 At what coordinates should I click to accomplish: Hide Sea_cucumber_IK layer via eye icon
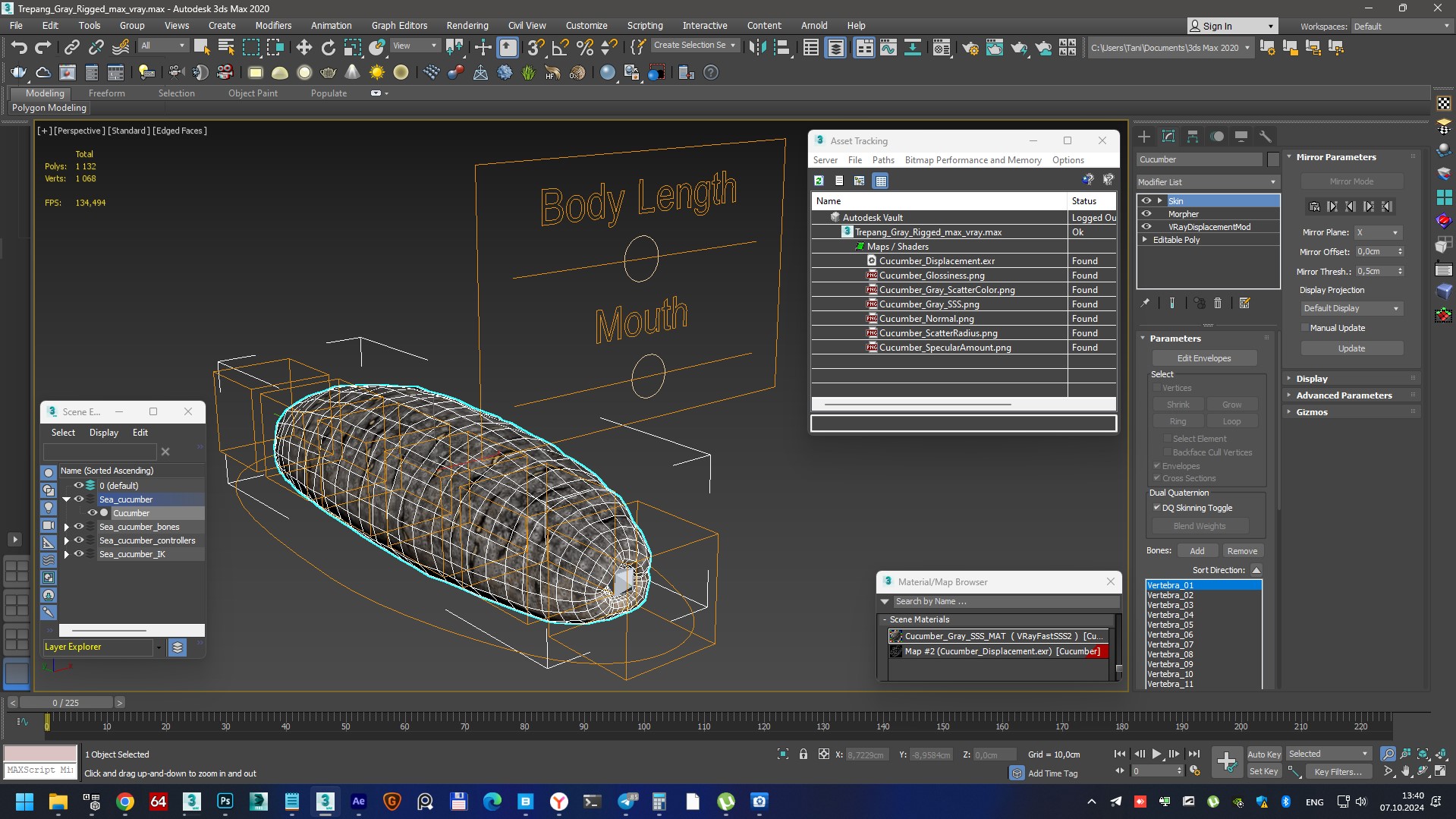(x=78, y=554)
